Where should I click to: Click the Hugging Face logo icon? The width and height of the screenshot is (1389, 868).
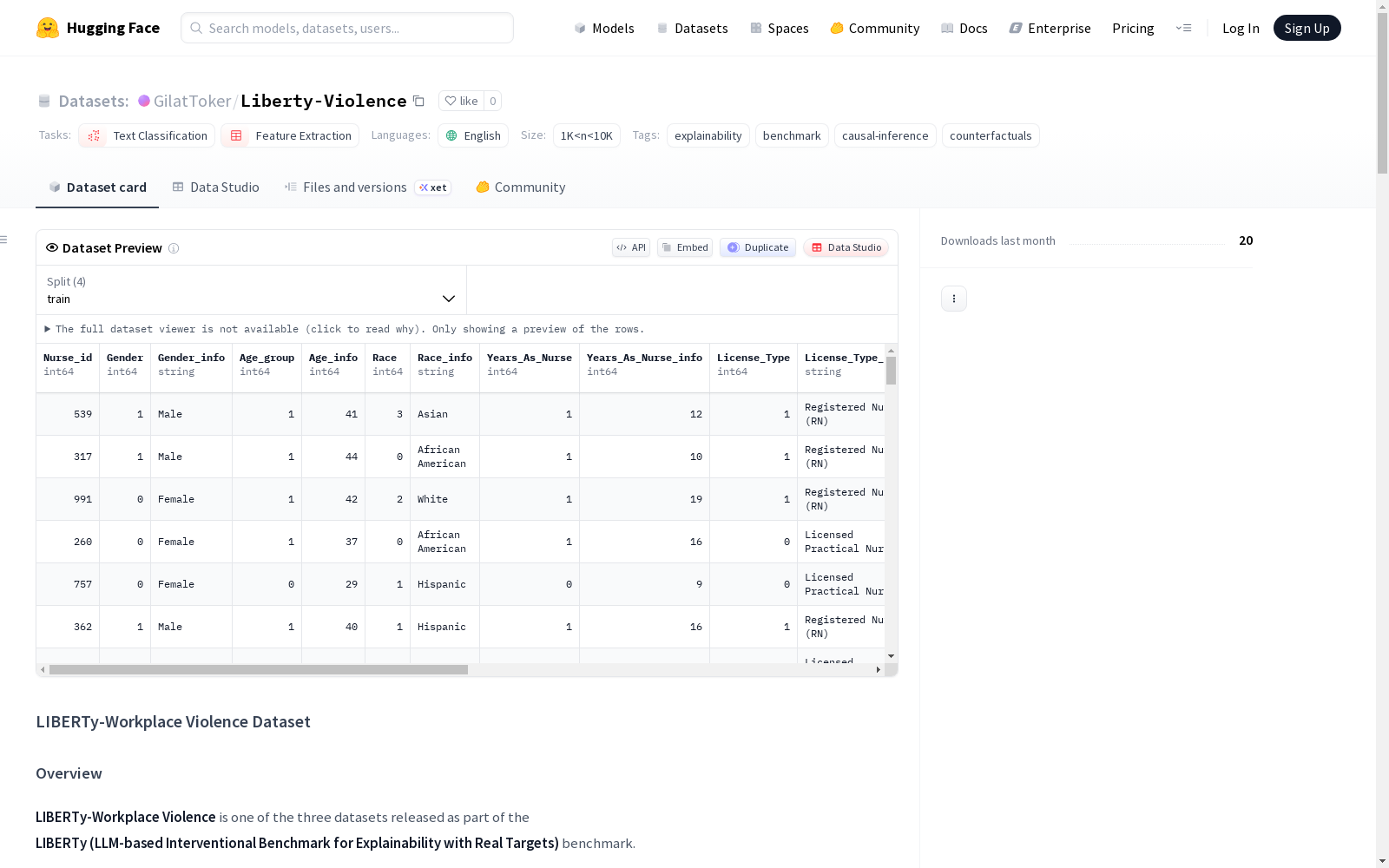point(48,28)
